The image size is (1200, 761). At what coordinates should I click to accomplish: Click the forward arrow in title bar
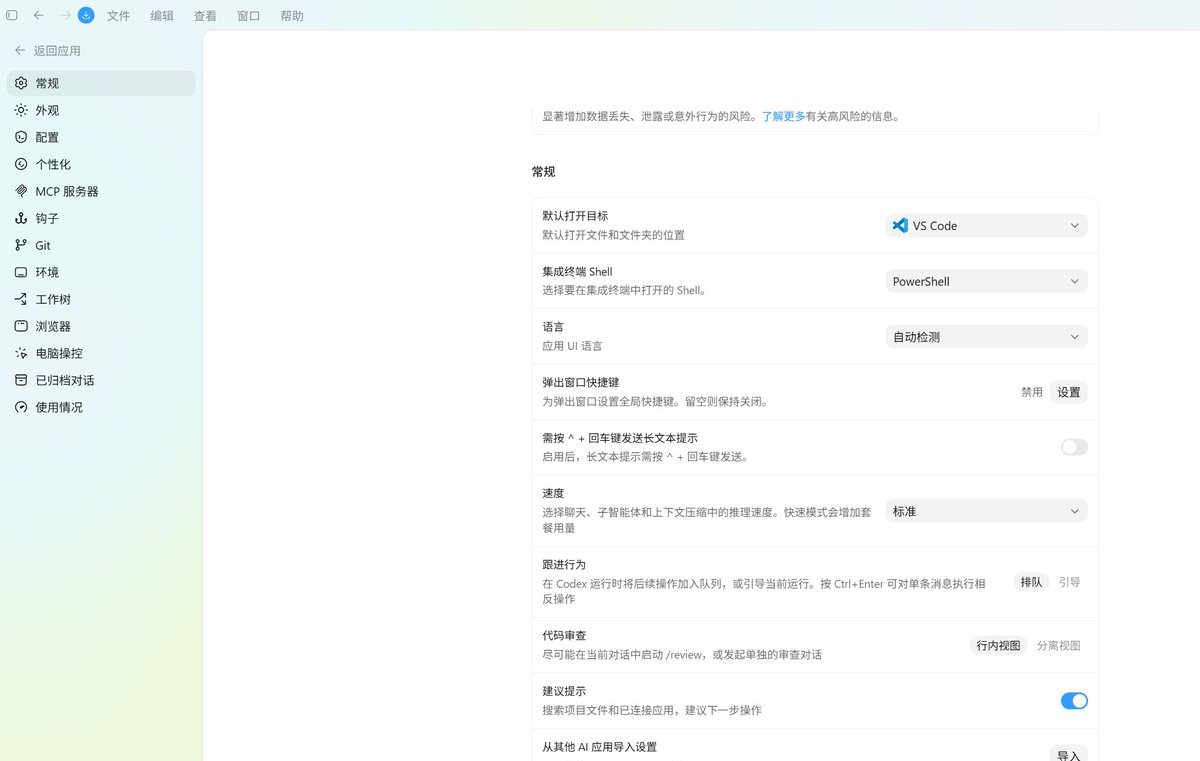(65, 15)
